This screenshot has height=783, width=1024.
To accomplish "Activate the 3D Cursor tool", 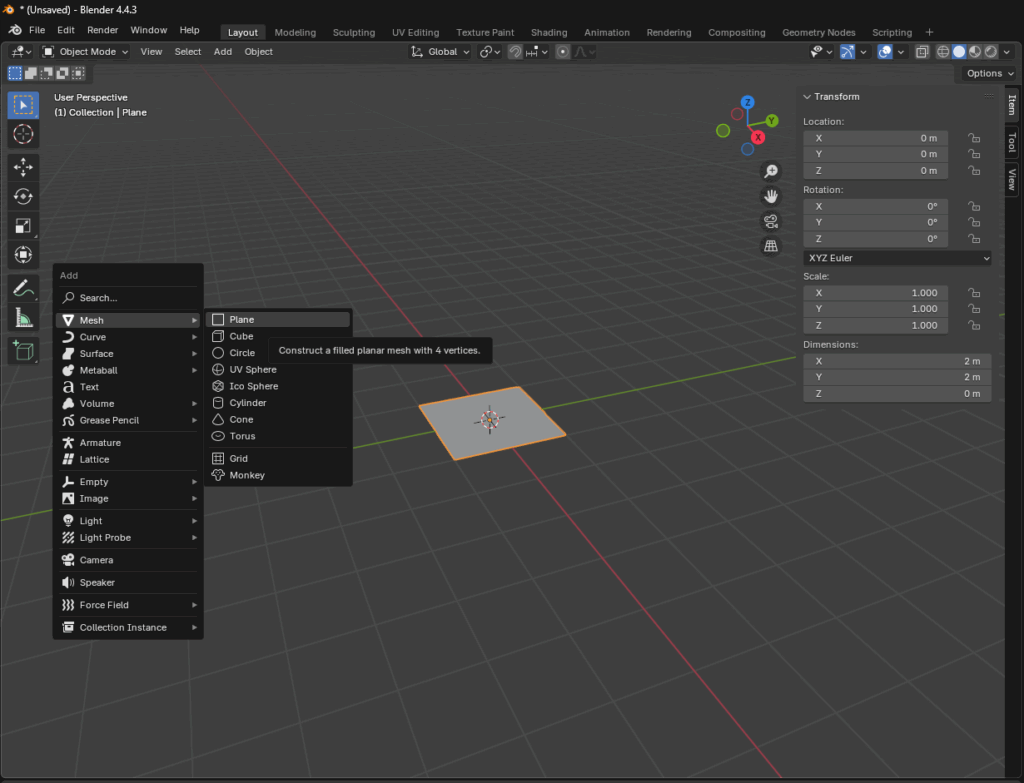I will coord(23,134).
